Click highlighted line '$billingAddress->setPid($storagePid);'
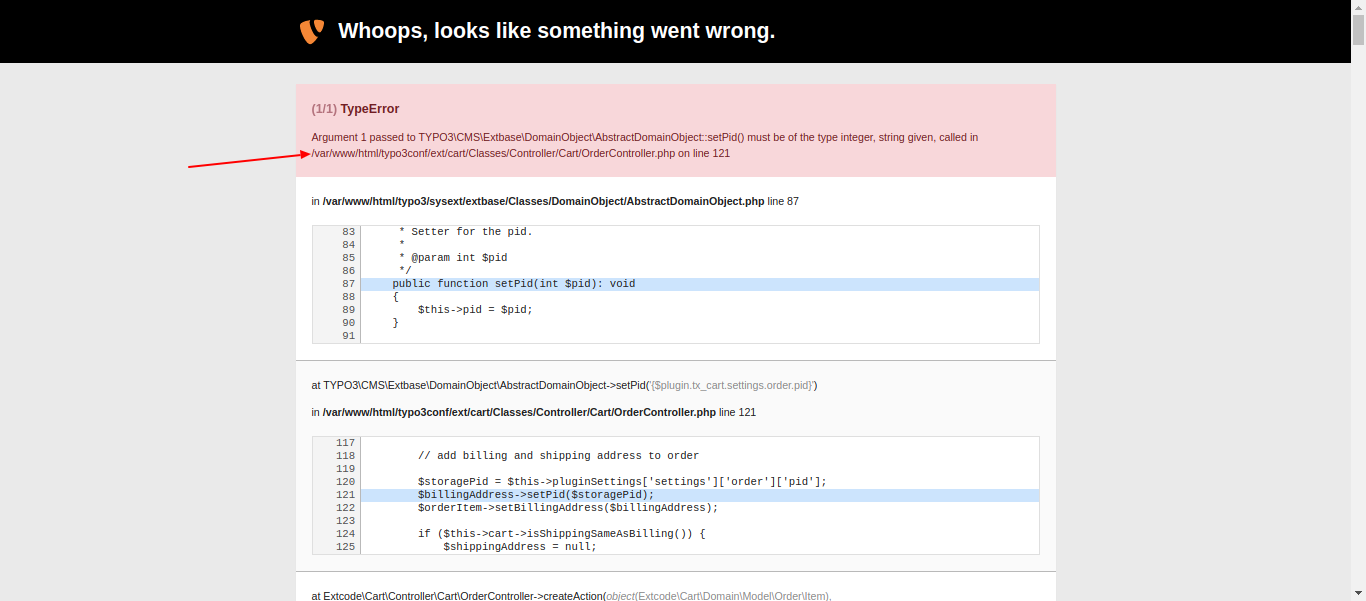 (536, 495)
